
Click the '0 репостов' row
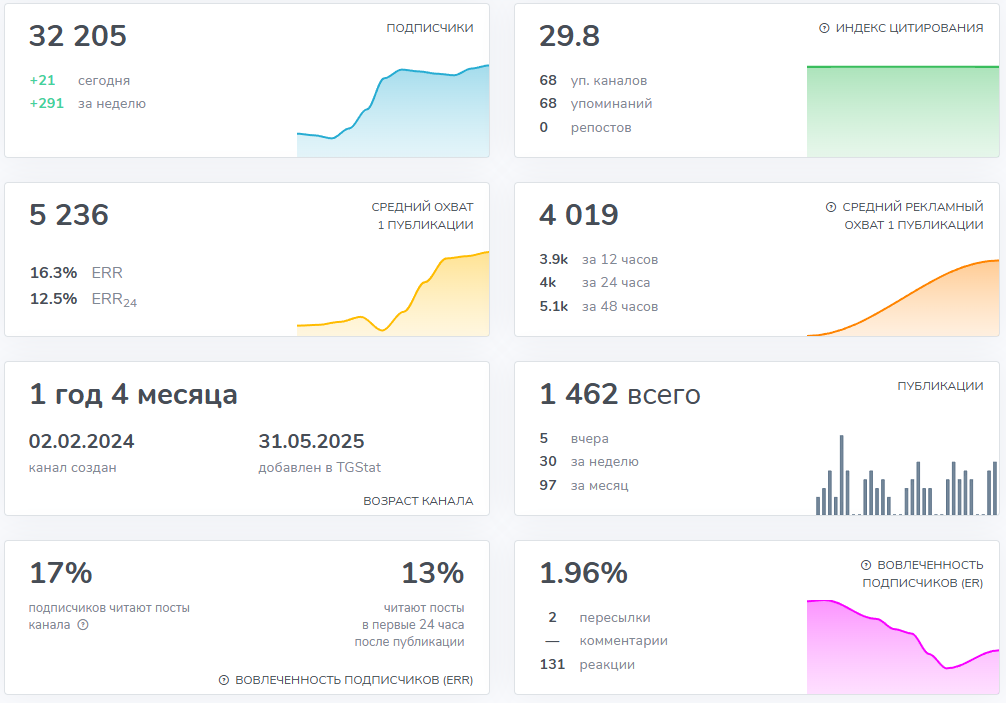pyautogui.click(x=585, y=127)
